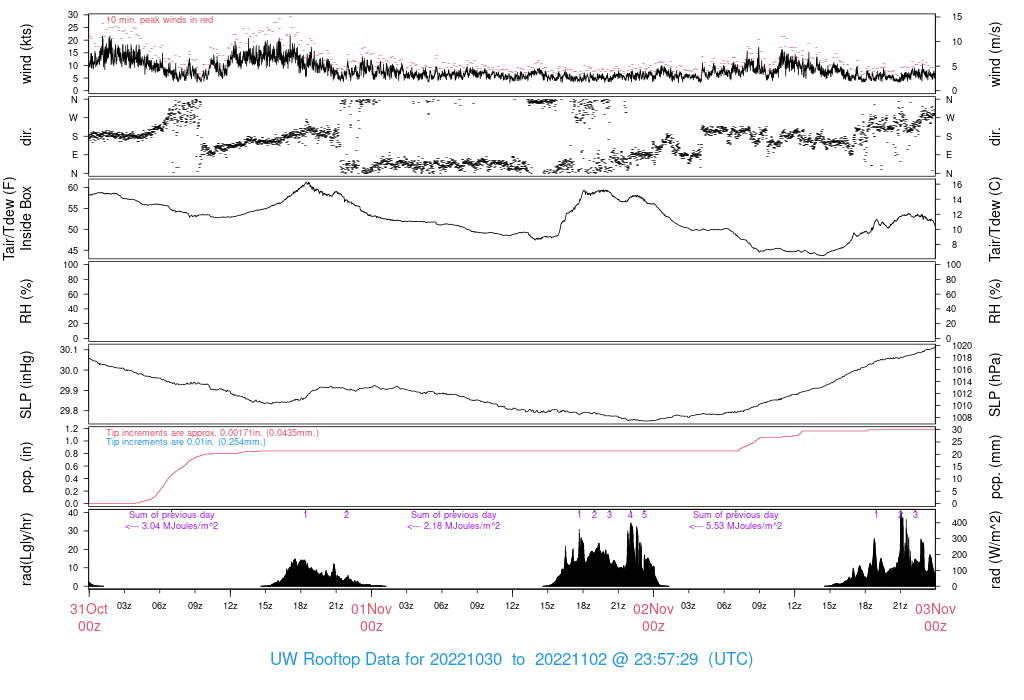Click purple '5' above 01Nov radiation peaks
This screenshot has height=700, width=1024.
tap(645, 515)
